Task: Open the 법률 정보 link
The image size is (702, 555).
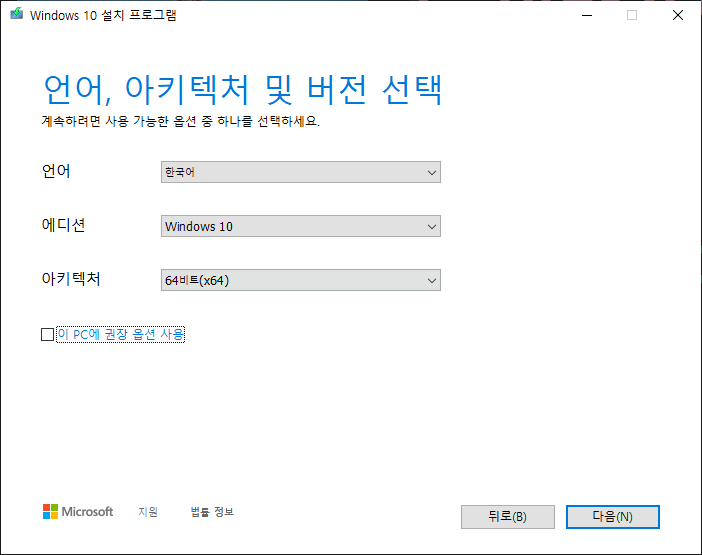Action: pyautogui.click(x=212, y=512)
